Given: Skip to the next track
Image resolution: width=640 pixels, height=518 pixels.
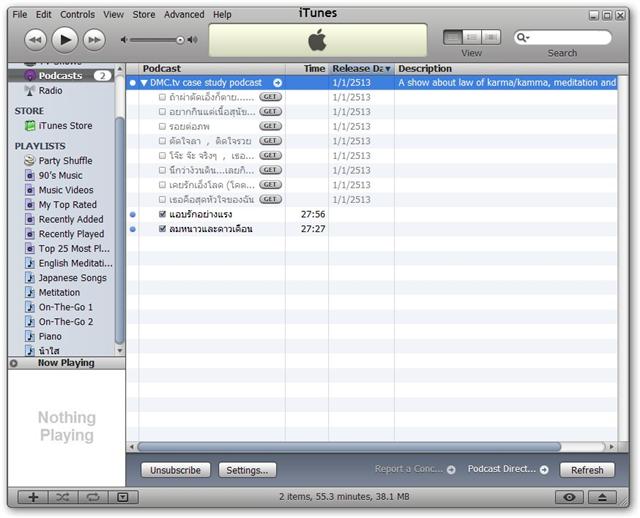Looking at the screenshot, I should [94, 39].
